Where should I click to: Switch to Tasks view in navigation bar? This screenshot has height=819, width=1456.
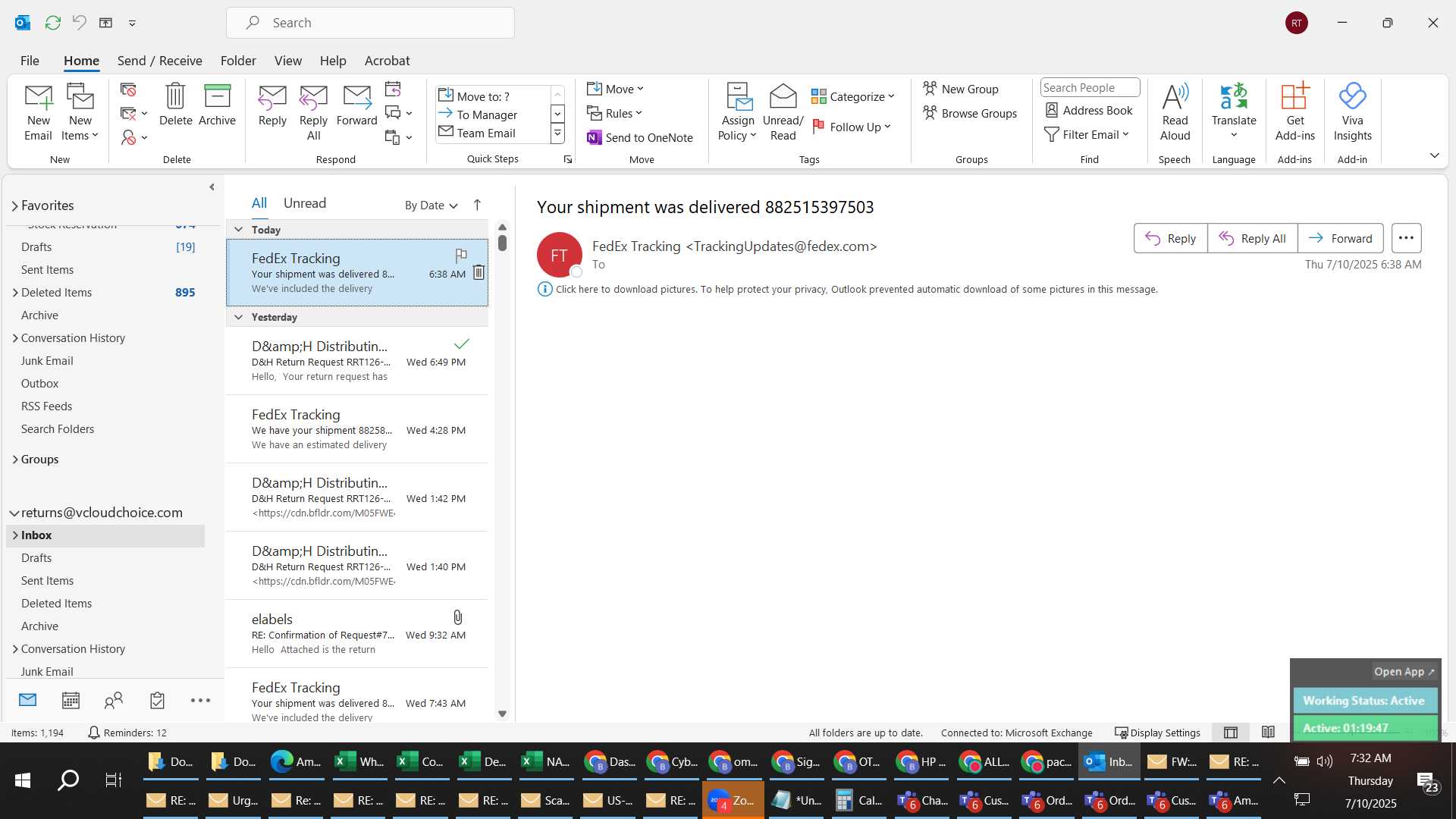click(157, 700)
